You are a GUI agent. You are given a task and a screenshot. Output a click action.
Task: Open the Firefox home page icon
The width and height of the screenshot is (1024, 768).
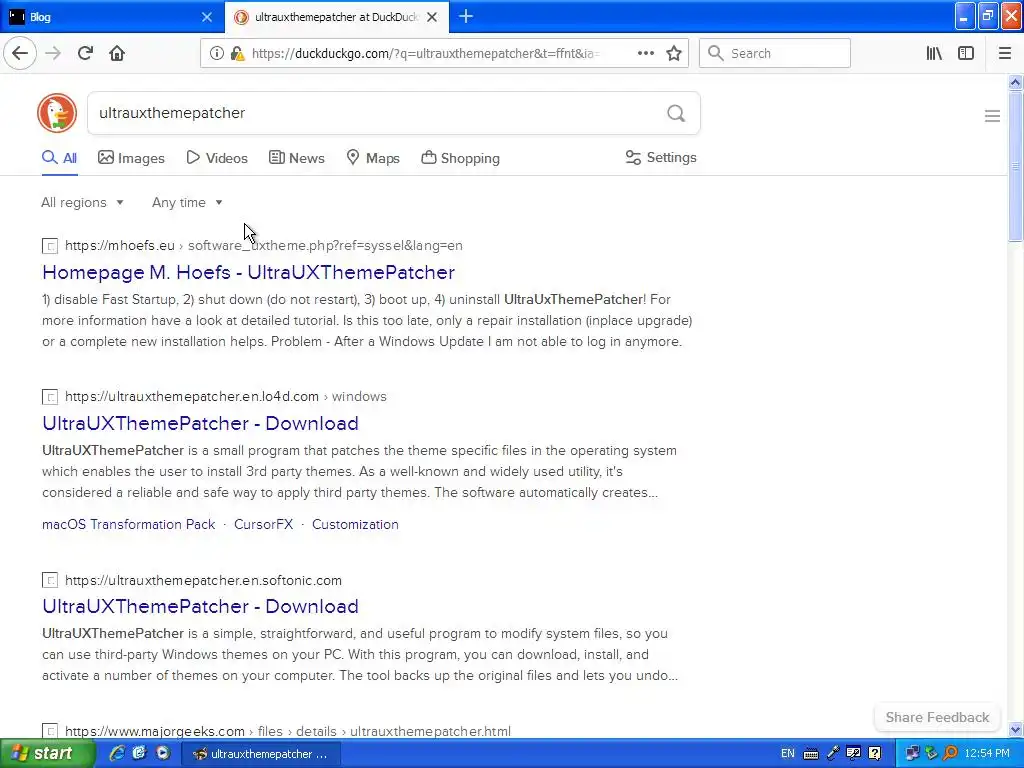[x=117, y=53]
